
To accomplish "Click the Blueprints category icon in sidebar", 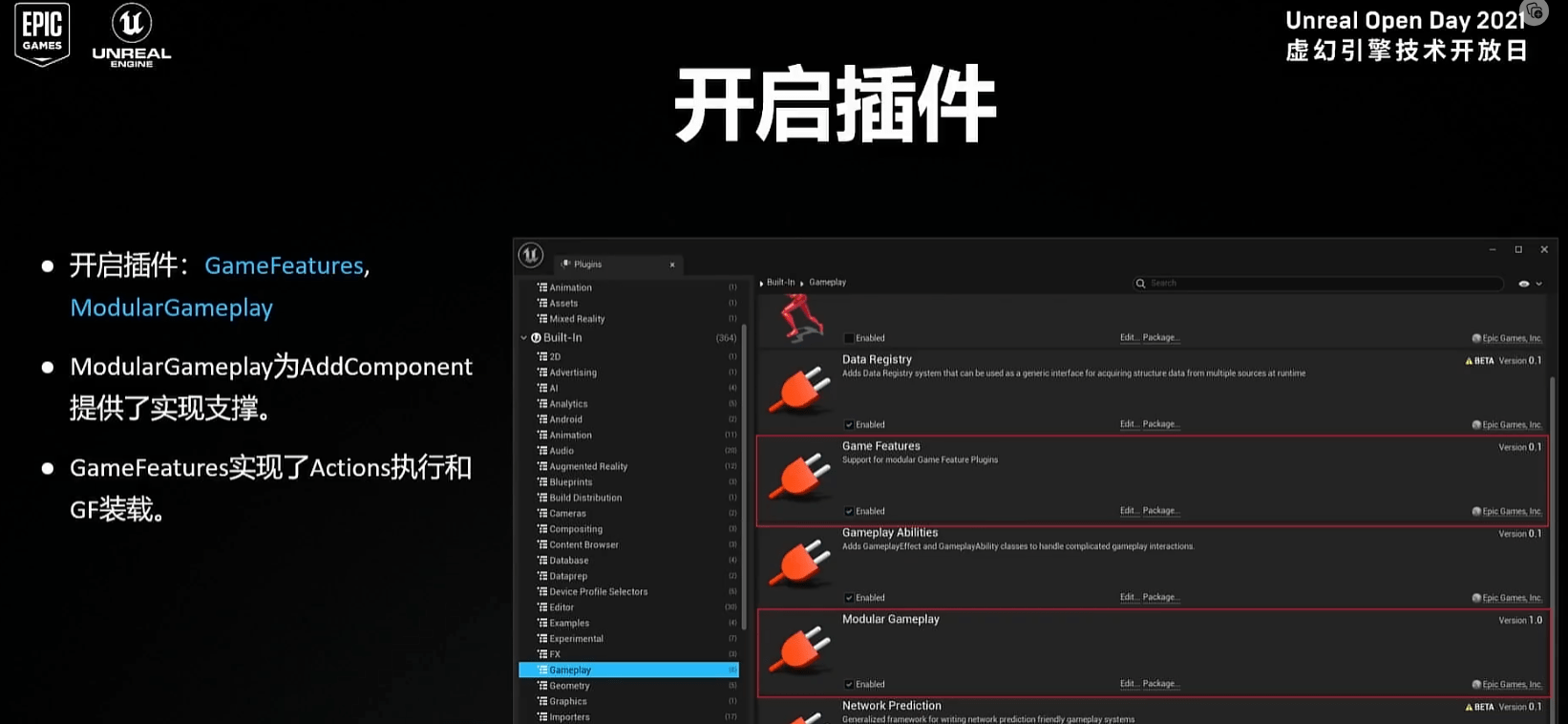I will [x=542, y=482].
